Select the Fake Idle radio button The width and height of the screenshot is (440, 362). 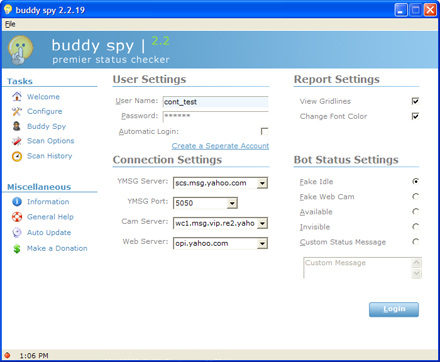416,181
